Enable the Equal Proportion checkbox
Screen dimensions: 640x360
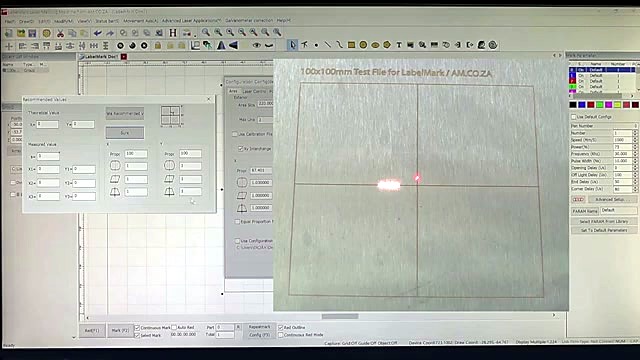(x=237, y=222)
